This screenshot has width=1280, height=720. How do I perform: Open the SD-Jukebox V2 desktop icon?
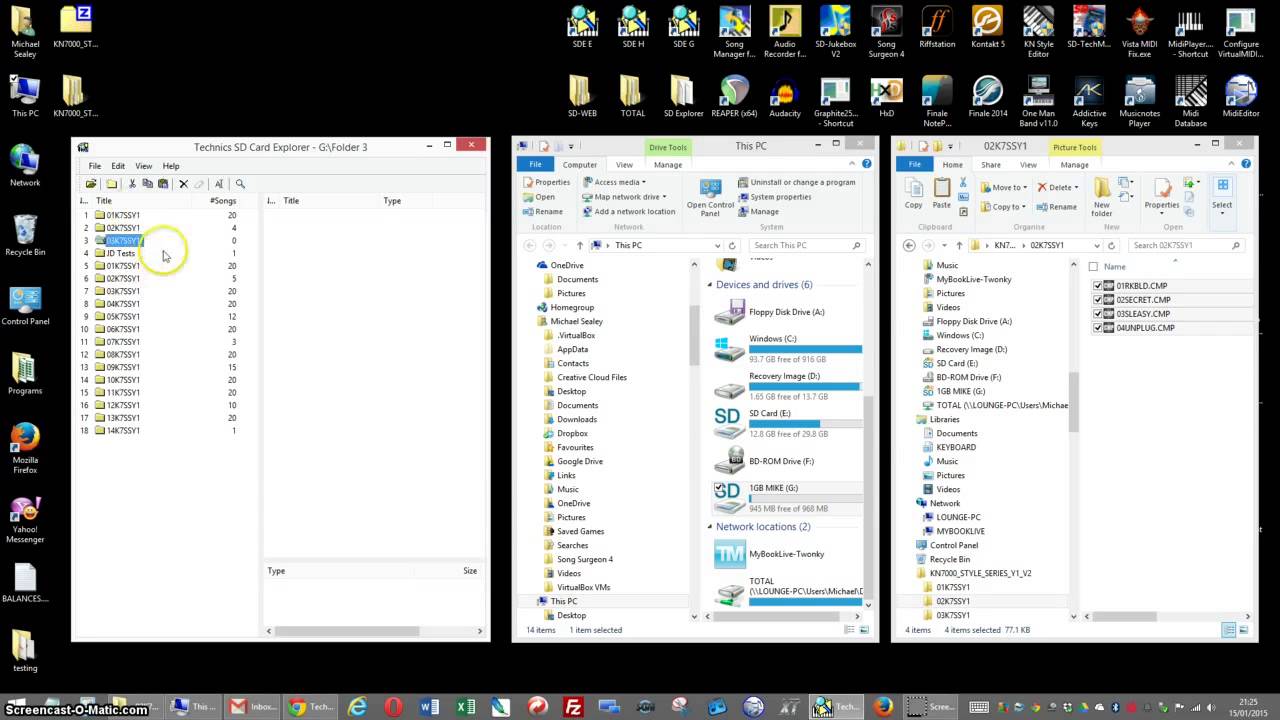[x=835, y=32]
